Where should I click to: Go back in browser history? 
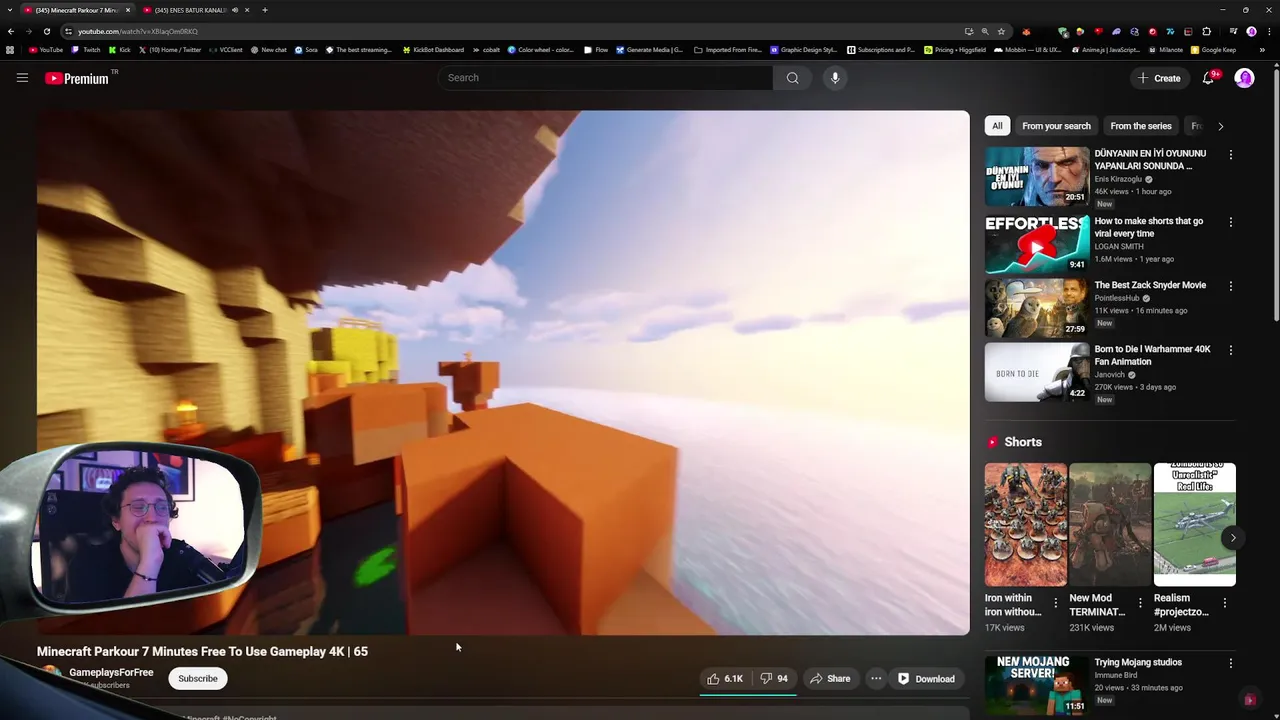11,31
